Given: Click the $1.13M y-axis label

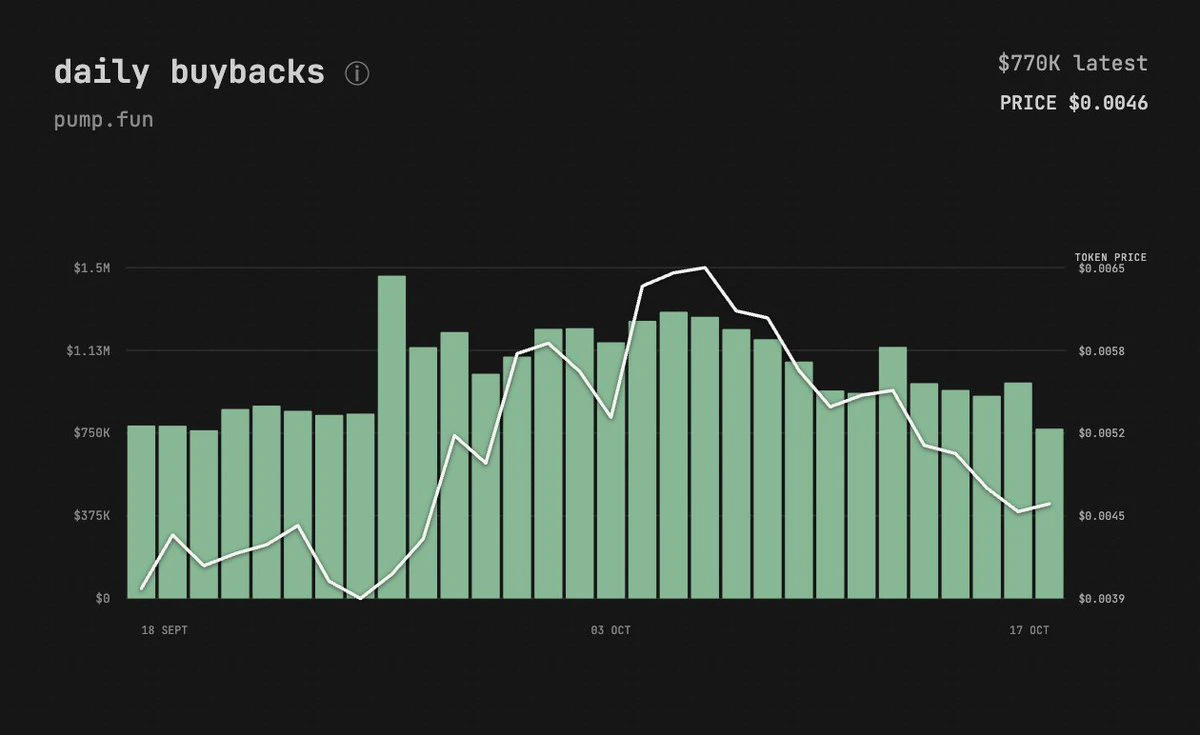Looking at the screenshot, I should [x=88, y=351].
